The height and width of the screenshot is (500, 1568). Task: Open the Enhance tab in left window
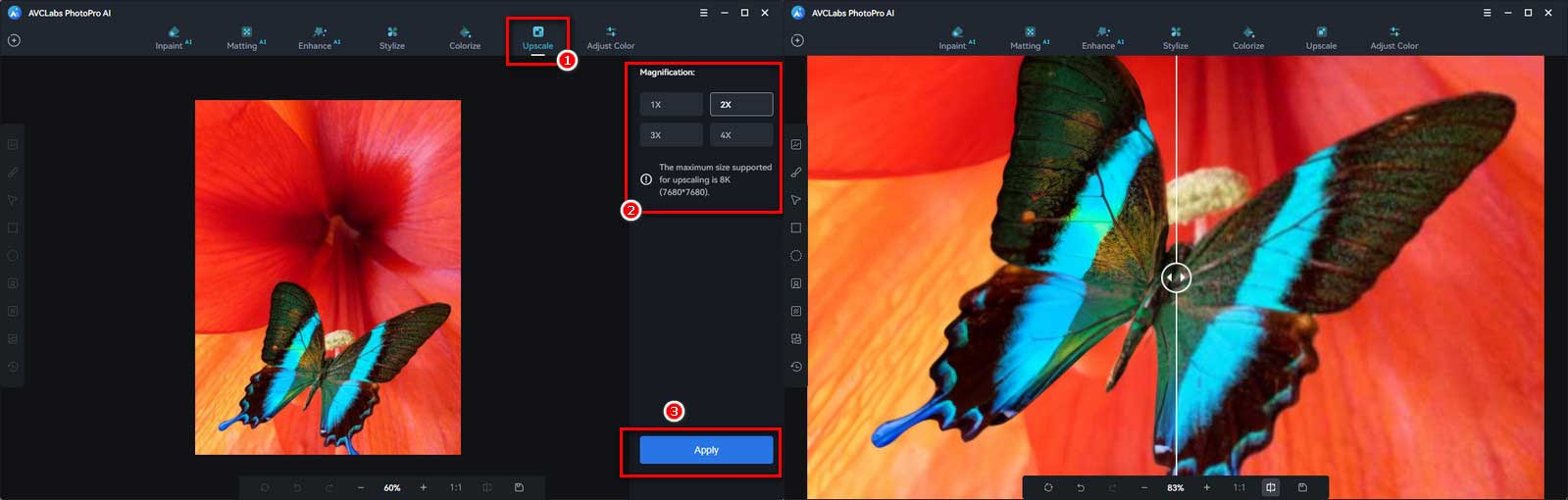[319, 38]
